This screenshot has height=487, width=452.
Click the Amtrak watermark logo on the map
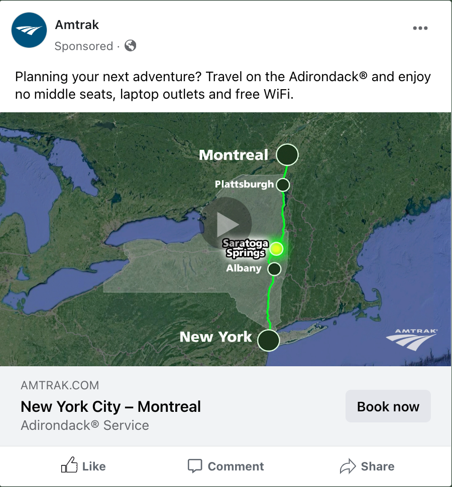[x=412, y=339]
